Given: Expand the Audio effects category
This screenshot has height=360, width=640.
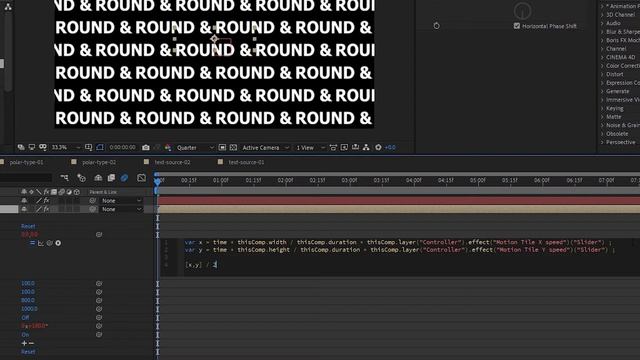Looking at the screenshot, I should pyautogui.click(x=602, y=23).
